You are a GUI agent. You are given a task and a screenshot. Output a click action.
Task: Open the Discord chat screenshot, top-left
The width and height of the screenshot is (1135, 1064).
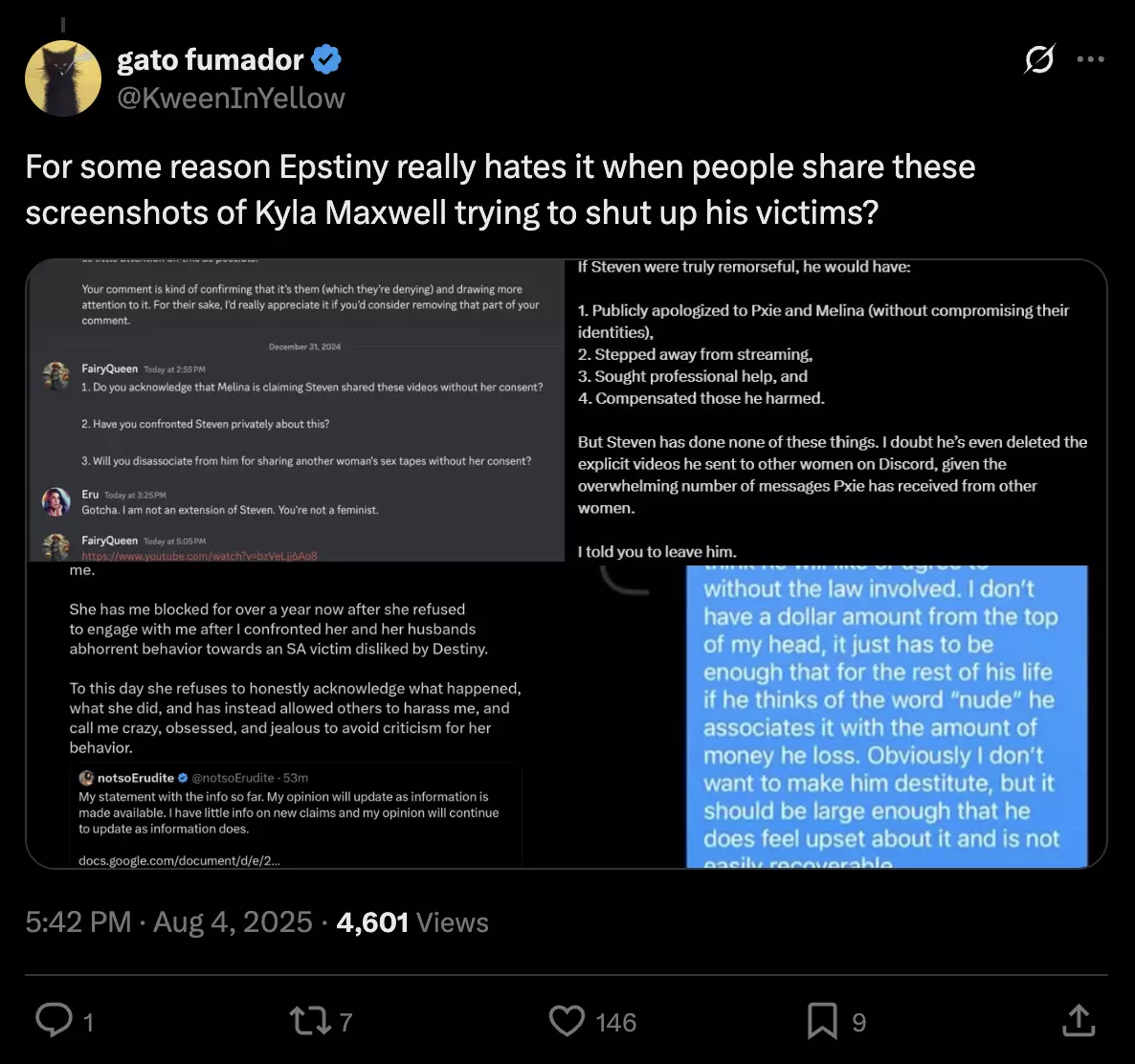[297, 410]
